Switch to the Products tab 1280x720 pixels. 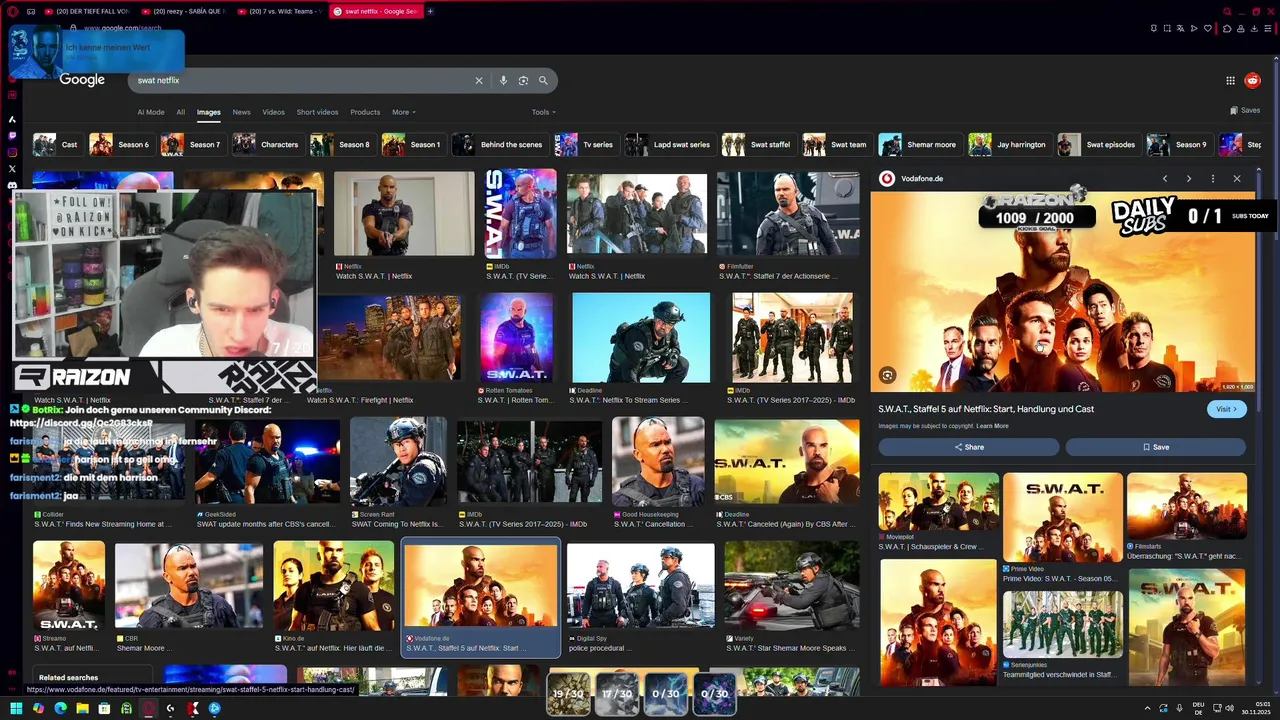tap(365, 112)
